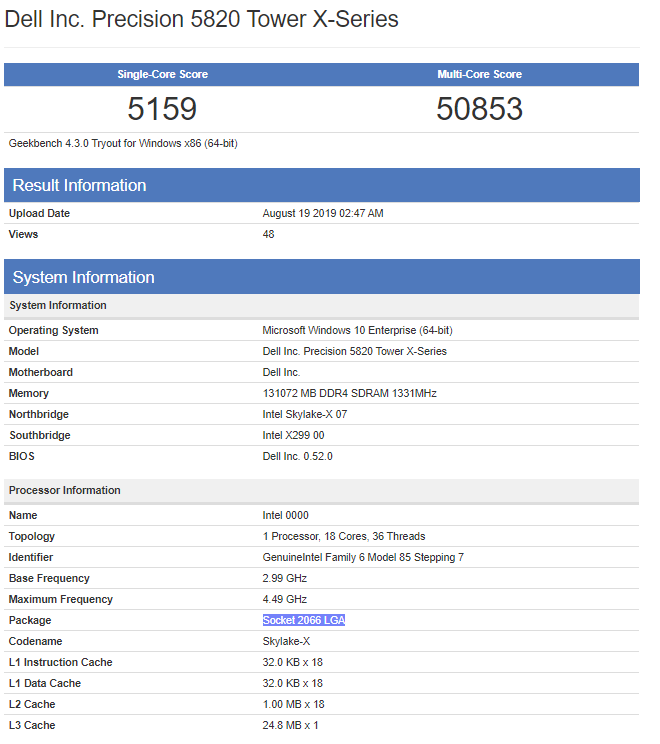Click the codename value Skylake-X

click(x=286, y=641)
